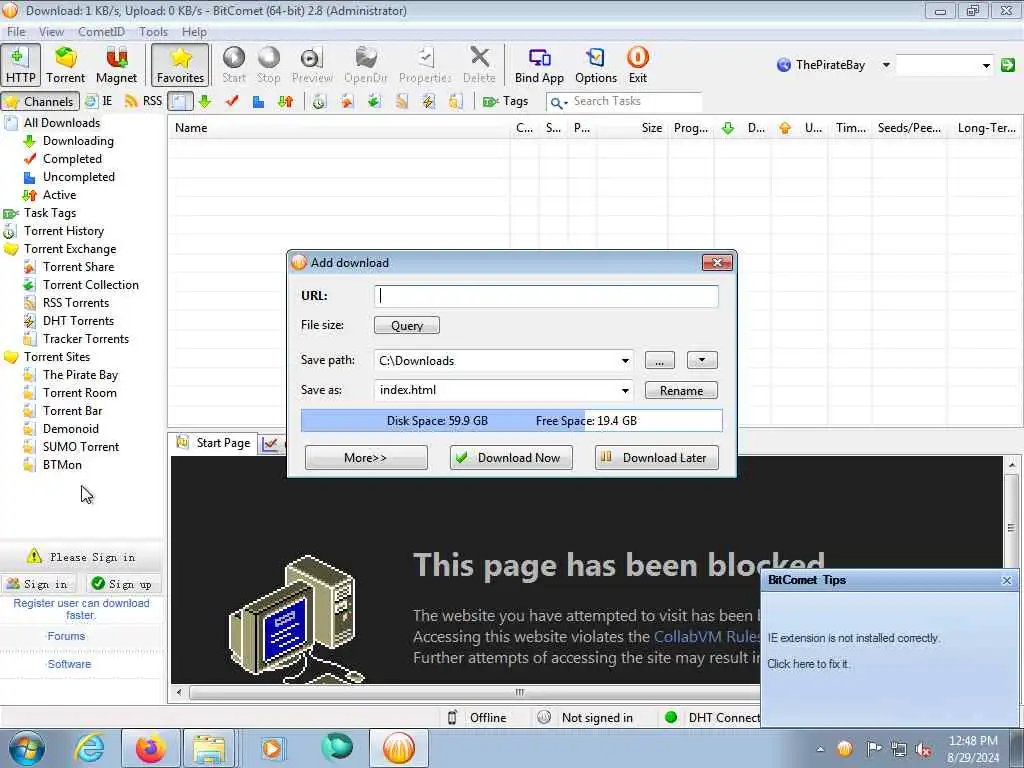Open the Help menu
Screen dimensions: 1024x768
point(194,31)
